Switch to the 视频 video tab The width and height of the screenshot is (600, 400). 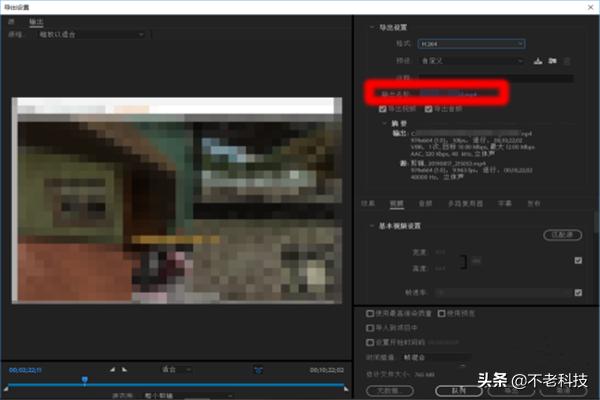click(397, 204)
